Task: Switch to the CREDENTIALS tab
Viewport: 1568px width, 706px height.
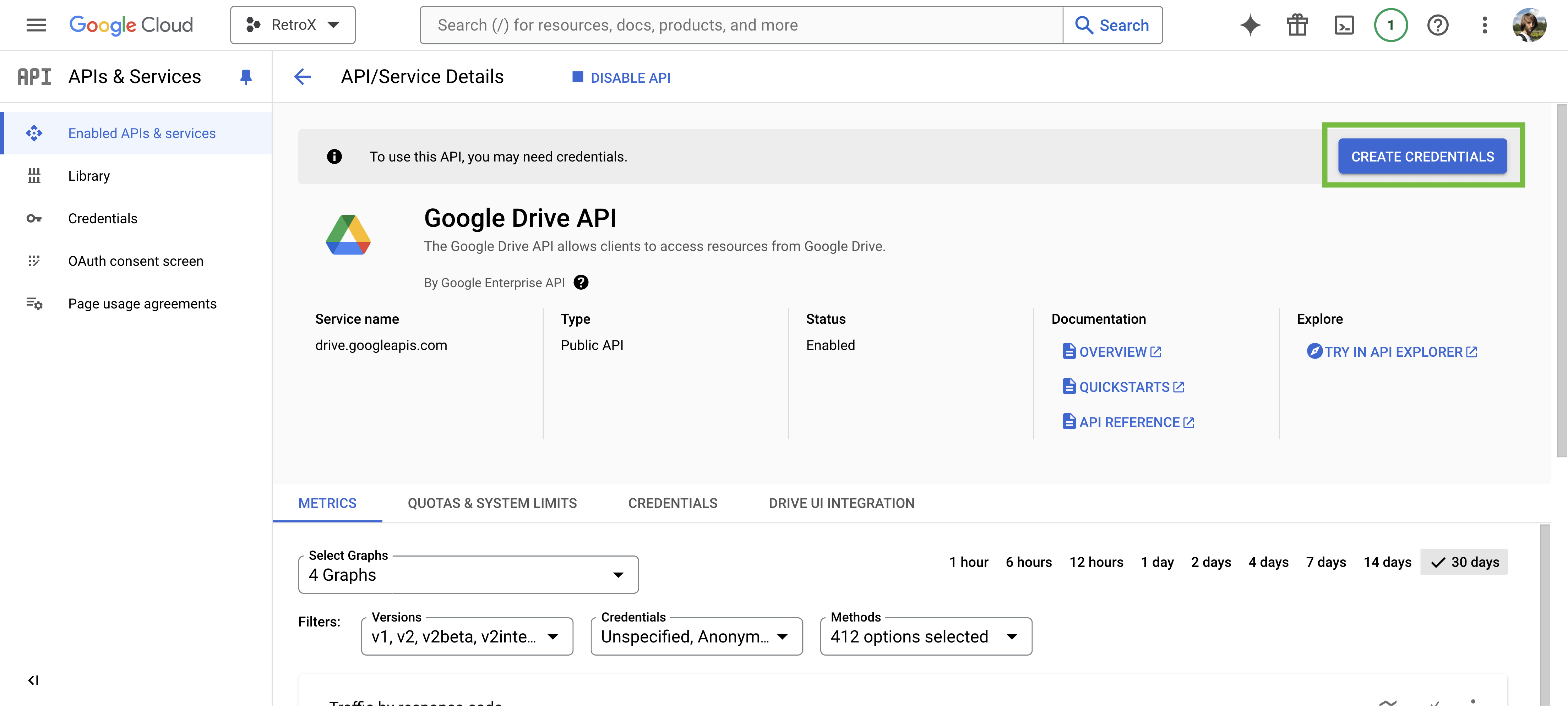Action: point(673,503)
